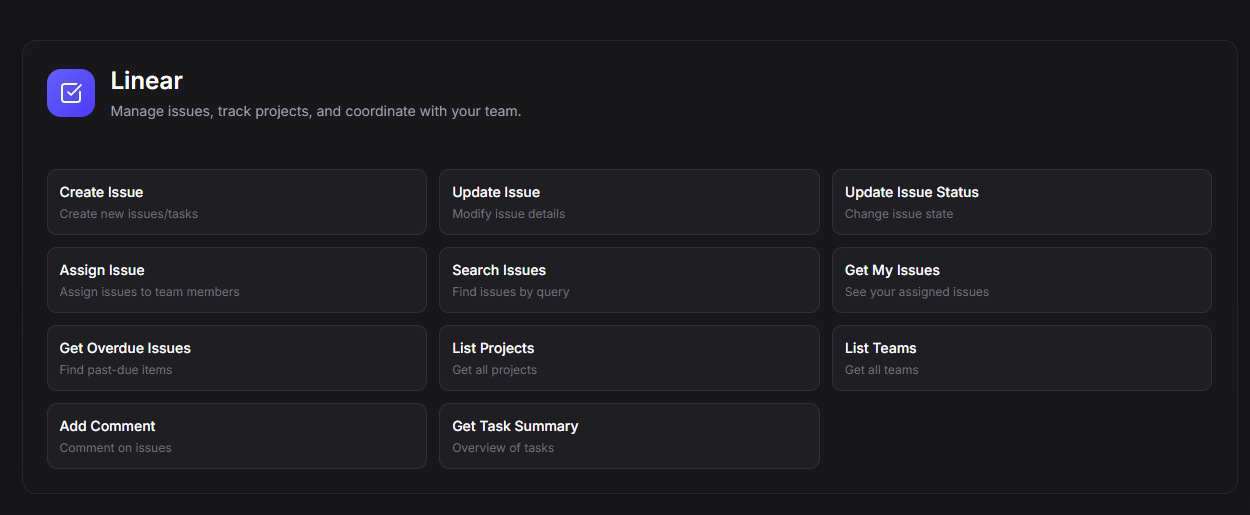Click the Linear heading title
The width and height of the screenshot is (1250, 515).
147,80
